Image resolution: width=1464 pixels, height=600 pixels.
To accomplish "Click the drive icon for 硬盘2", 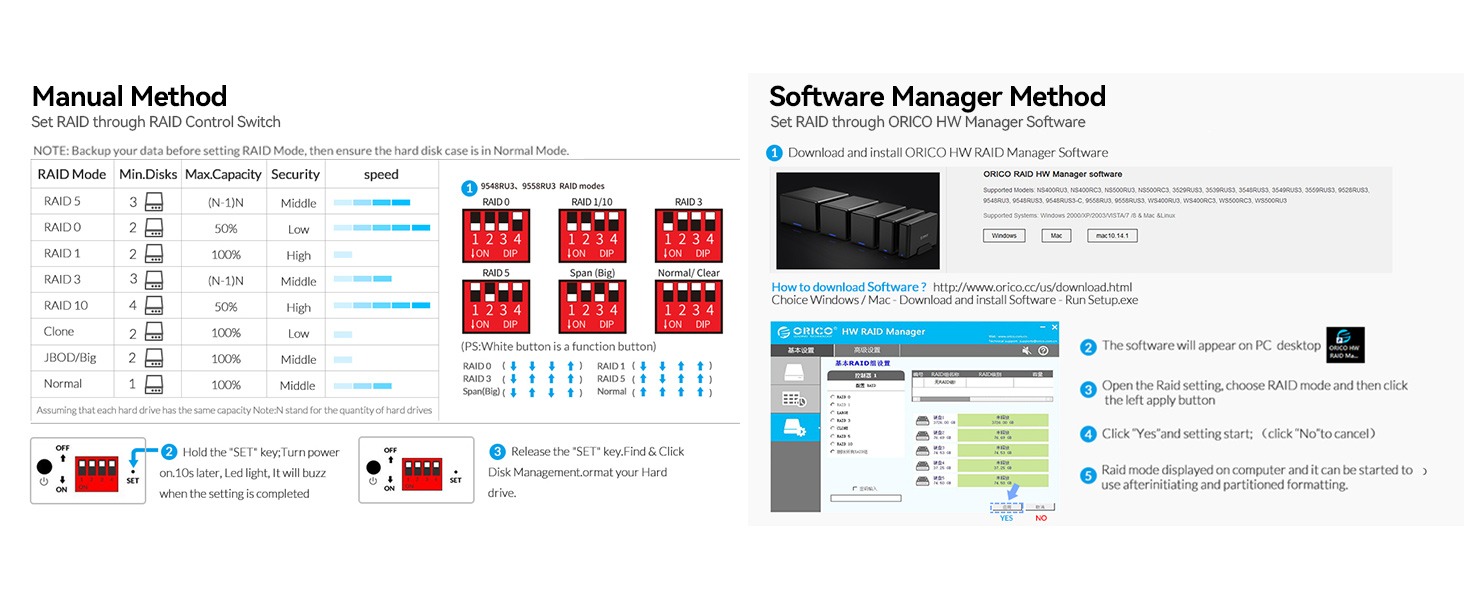I will coord(923,436).
